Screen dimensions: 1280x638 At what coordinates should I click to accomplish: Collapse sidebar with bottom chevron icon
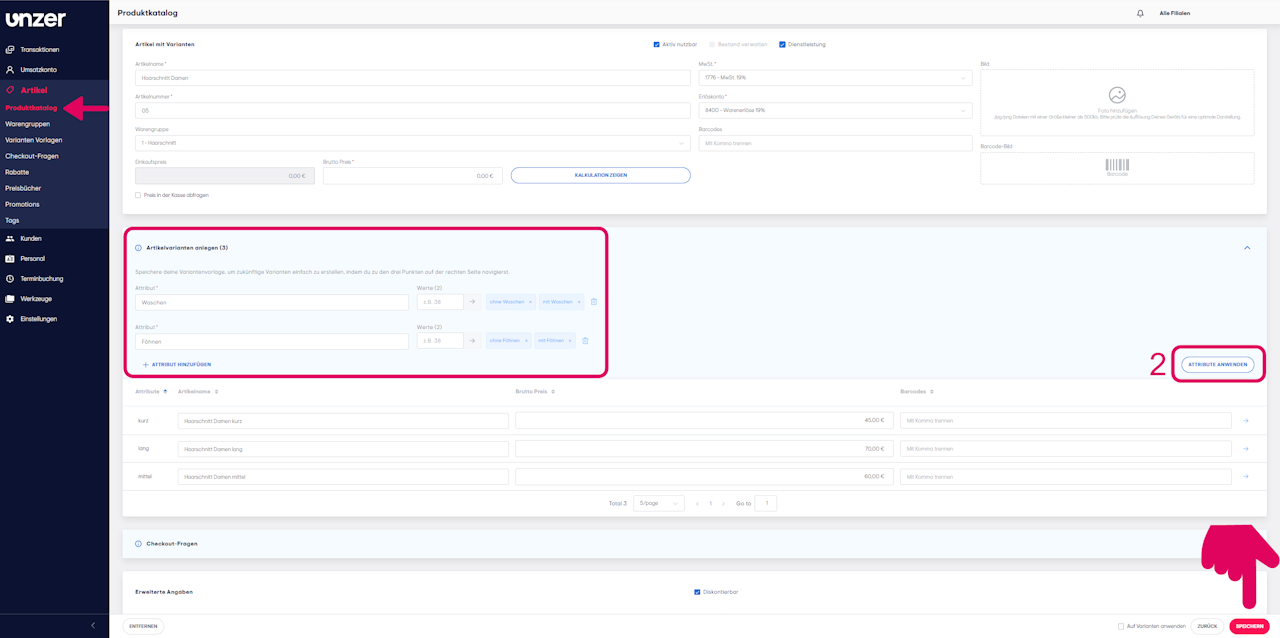point(93,625)
